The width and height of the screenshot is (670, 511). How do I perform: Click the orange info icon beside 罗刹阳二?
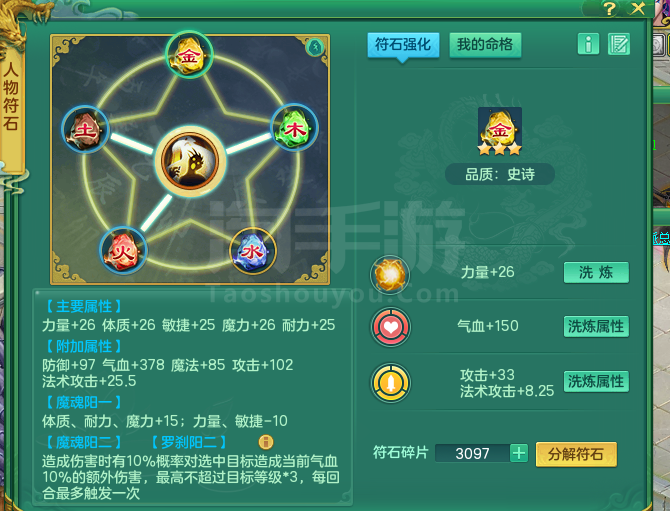click(x=266, y=442)
